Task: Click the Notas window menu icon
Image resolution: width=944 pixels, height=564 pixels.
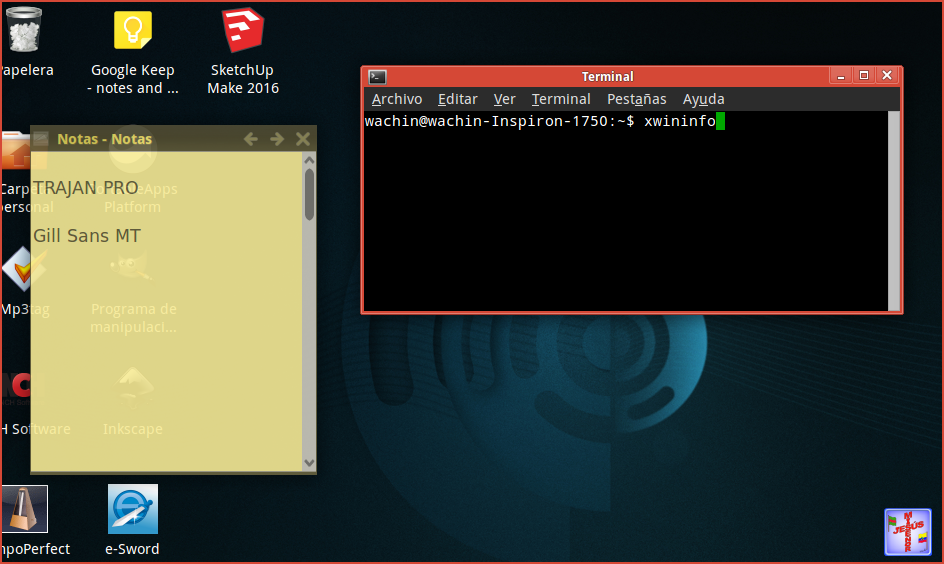Action: click(x=41, y=139)
